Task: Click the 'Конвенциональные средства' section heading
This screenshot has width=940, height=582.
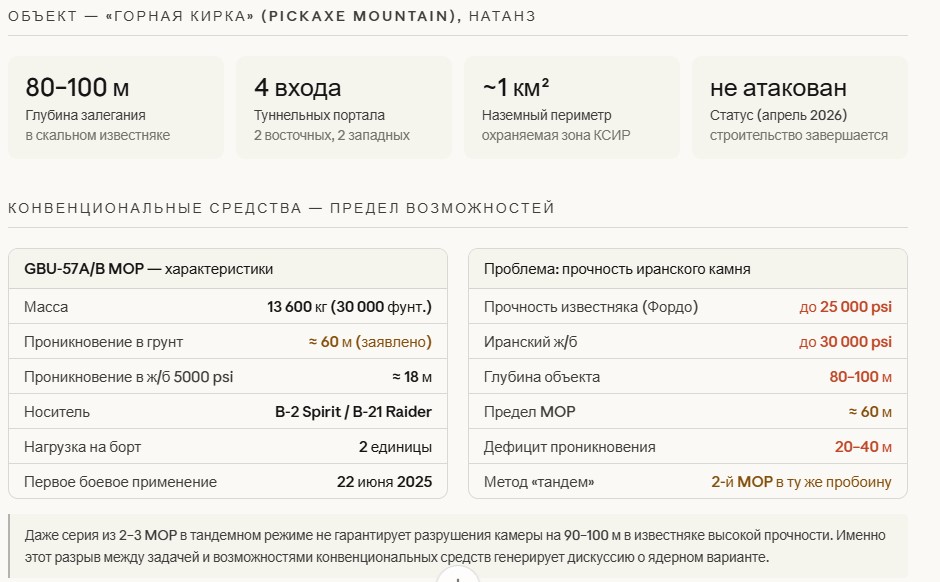Action: [x=281, y=208]
